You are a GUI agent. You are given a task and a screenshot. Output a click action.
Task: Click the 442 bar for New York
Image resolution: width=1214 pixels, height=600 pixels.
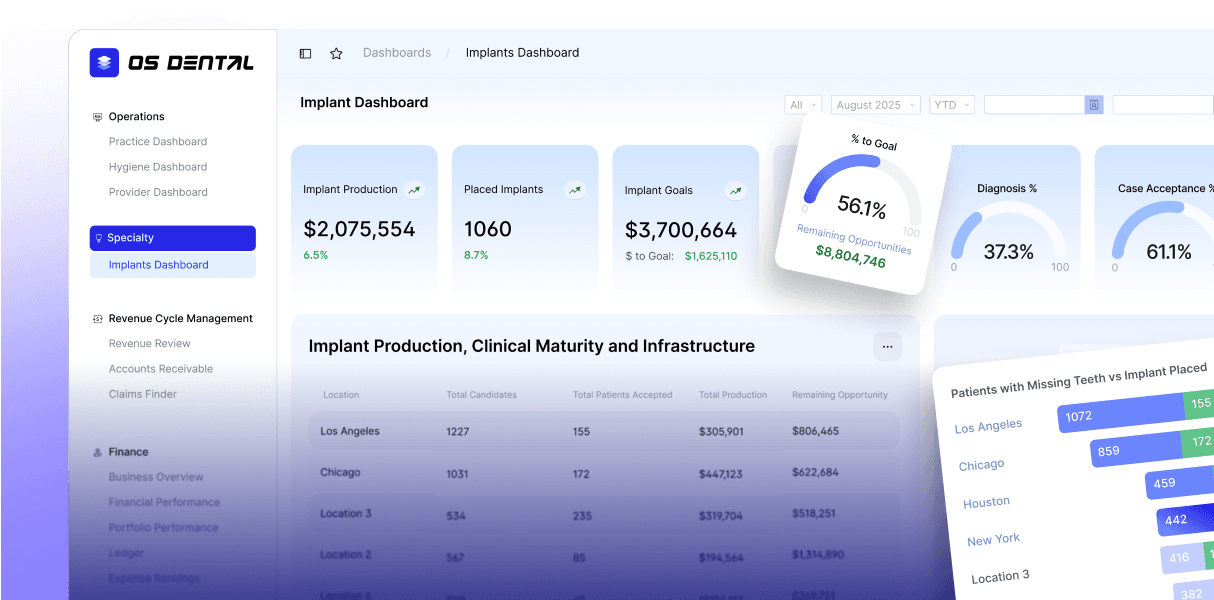[x=1186, y=519]
